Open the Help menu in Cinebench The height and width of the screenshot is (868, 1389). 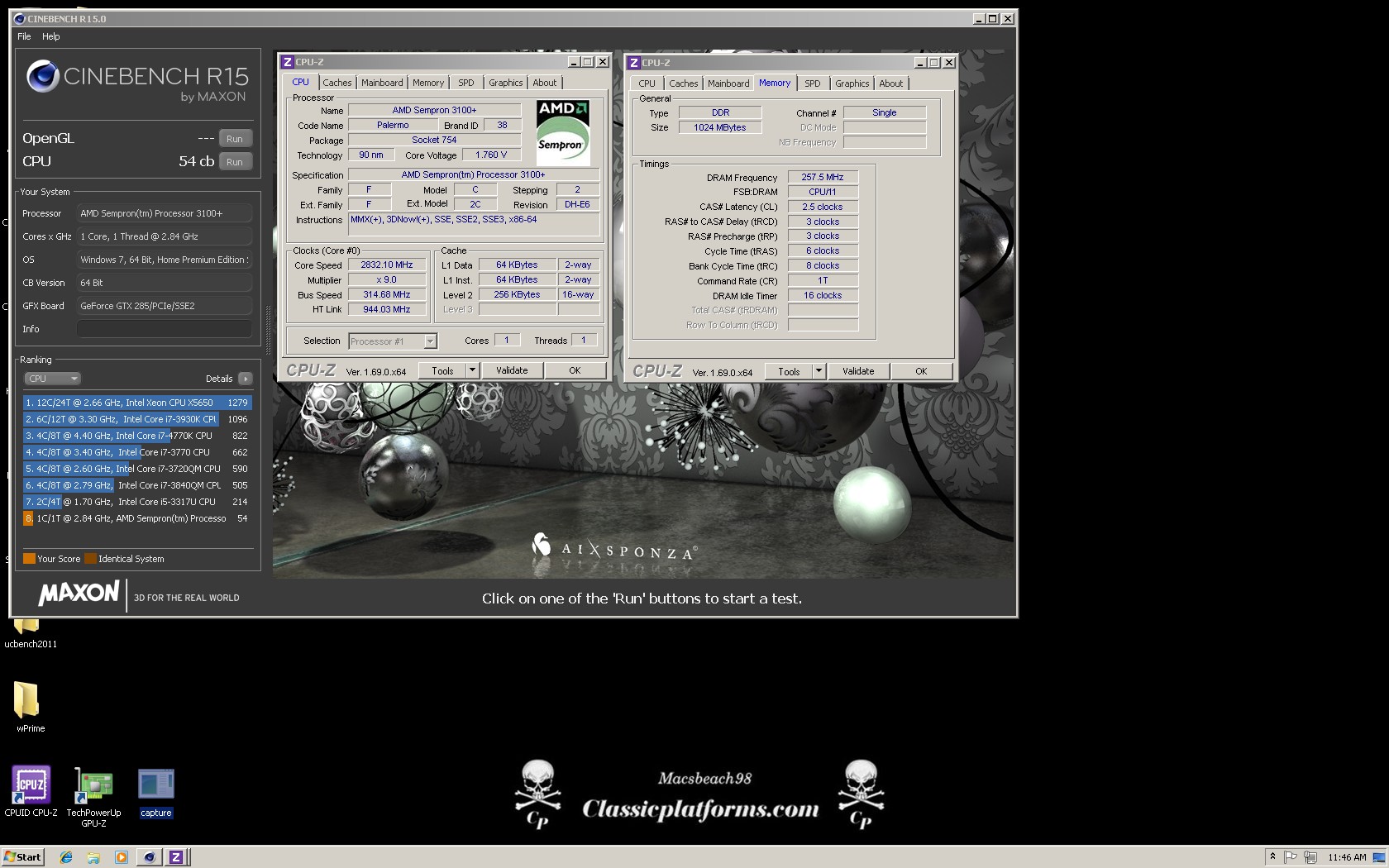[51, 36]
